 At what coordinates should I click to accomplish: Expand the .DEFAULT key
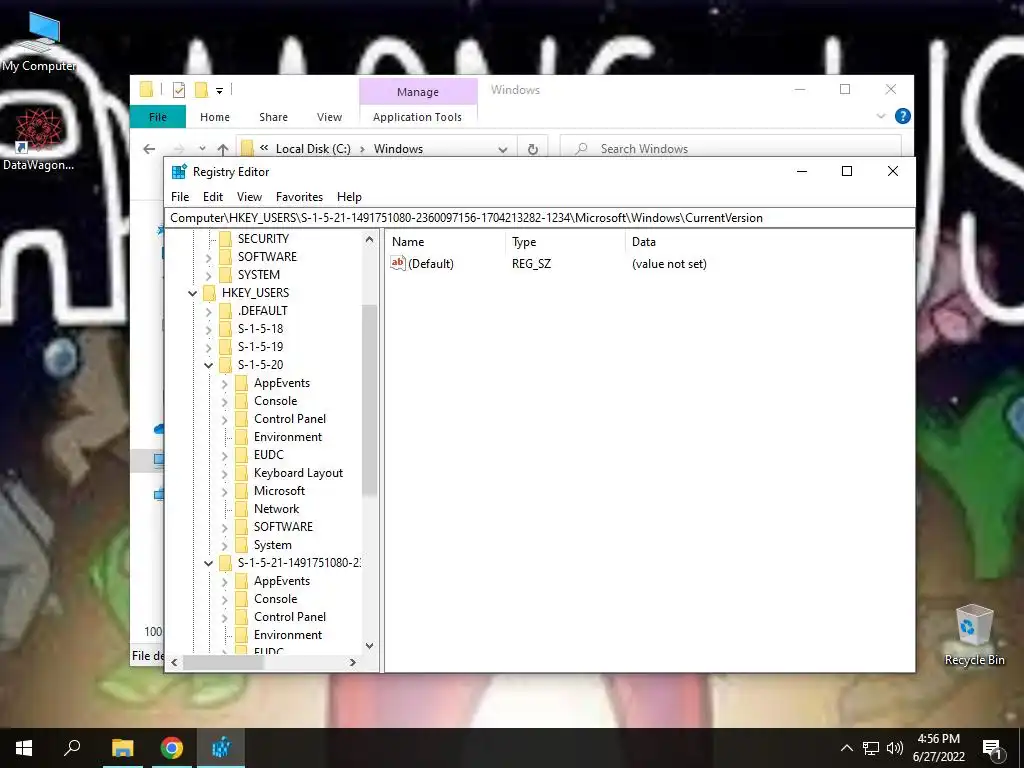point(208,312)
